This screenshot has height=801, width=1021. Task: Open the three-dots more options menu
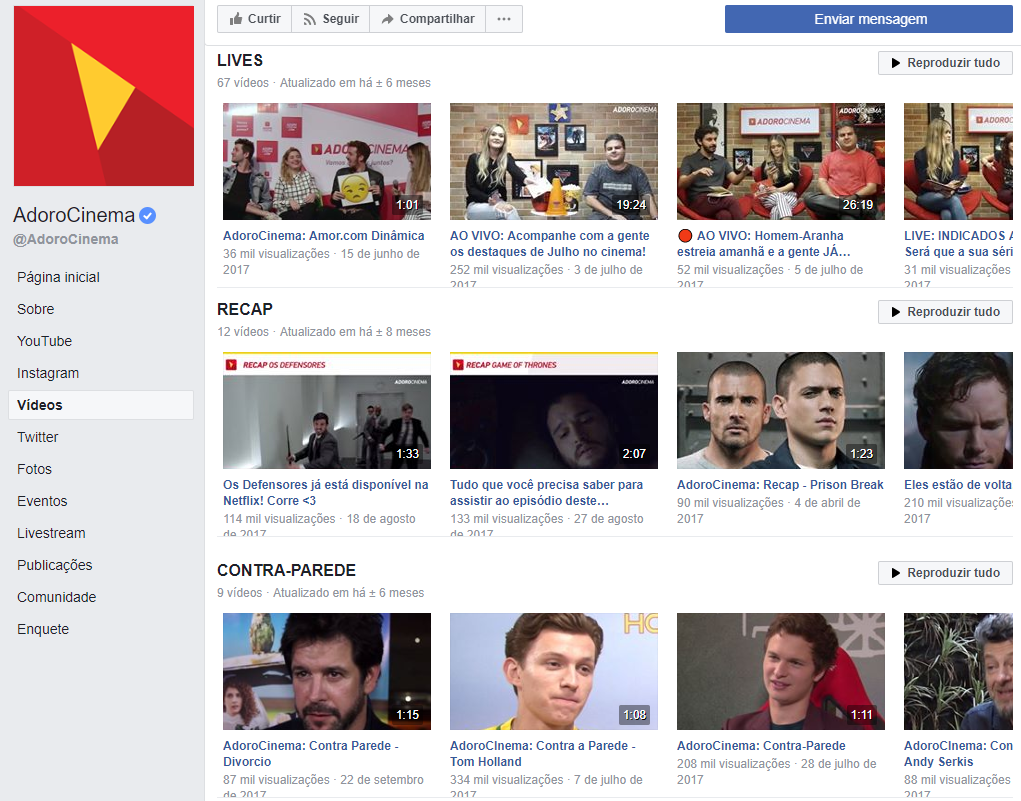click(x=504, y=19)
